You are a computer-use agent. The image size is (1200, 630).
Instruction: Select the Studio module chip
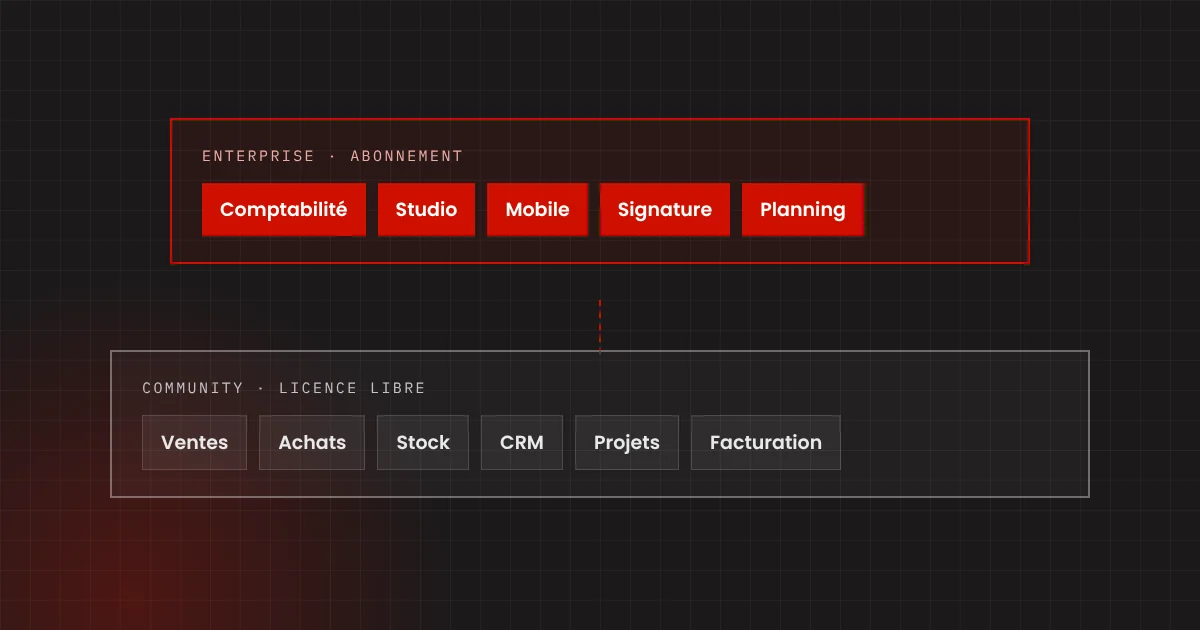[426, 210]
